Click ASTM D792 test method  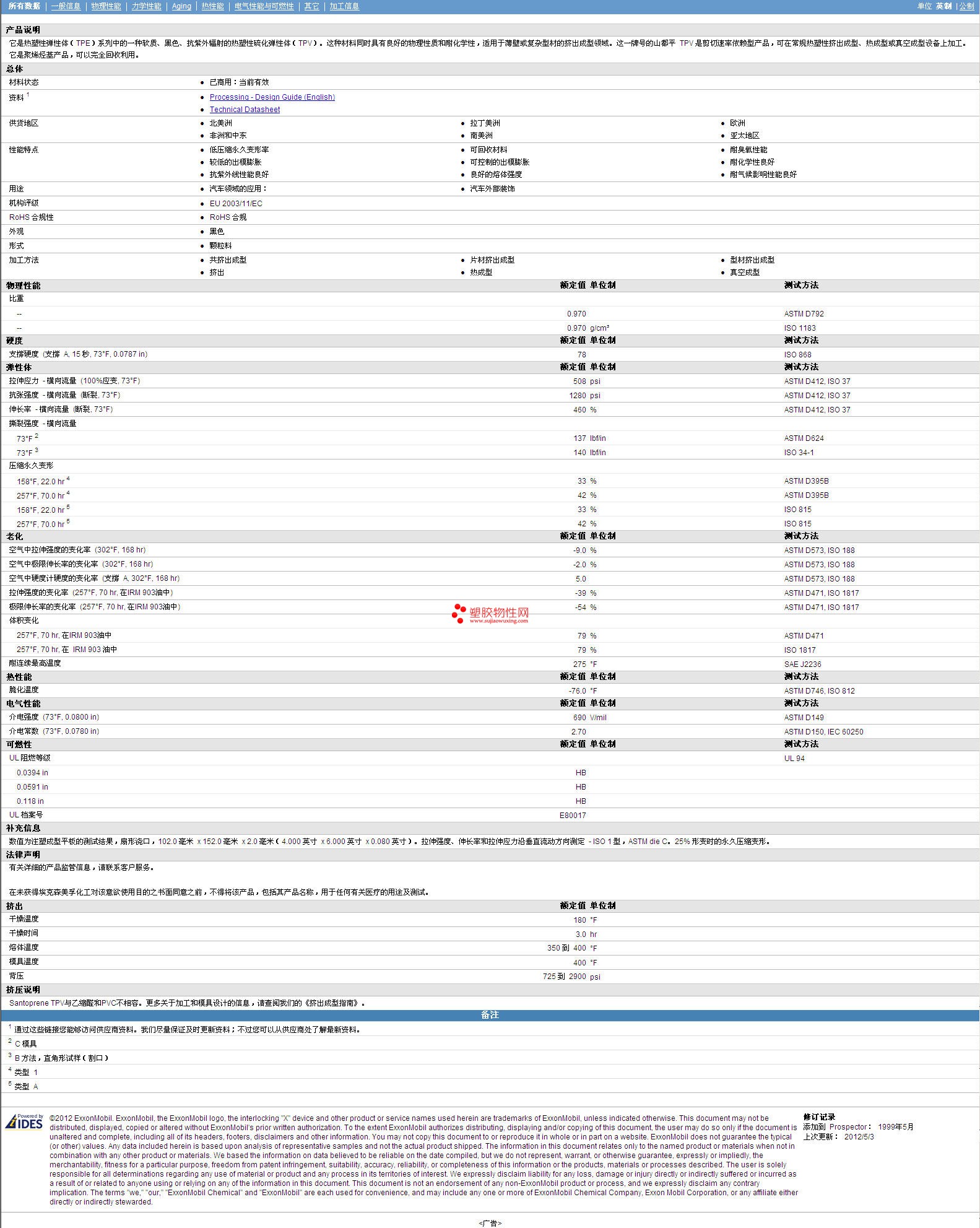coord(804,314)
